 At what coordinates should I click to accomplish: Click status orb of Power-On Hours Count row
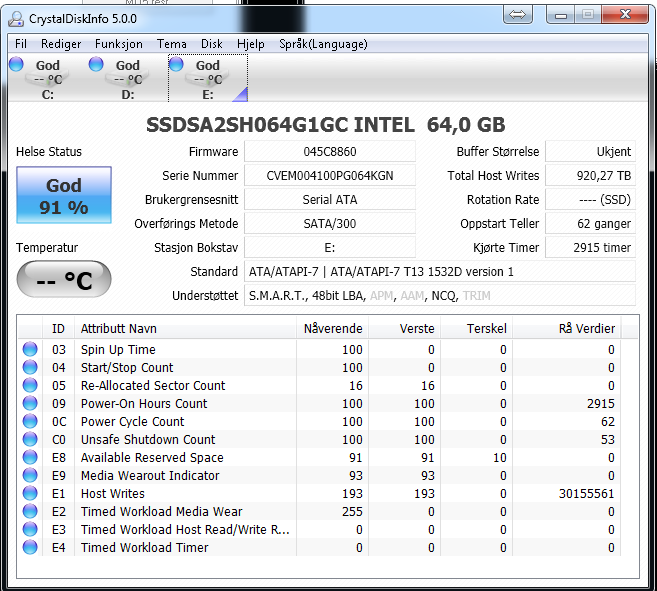coord(30,403)
